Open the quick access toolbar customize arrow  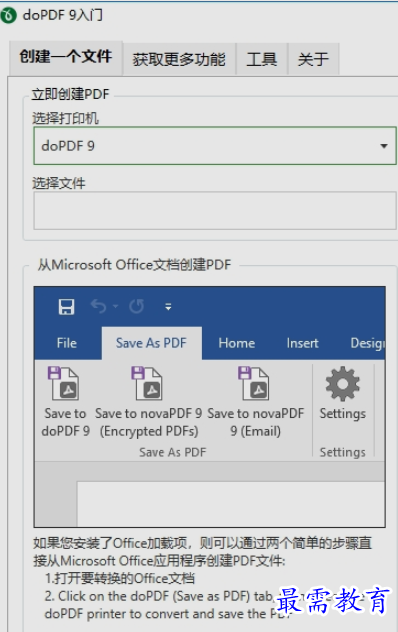point(168,307)
